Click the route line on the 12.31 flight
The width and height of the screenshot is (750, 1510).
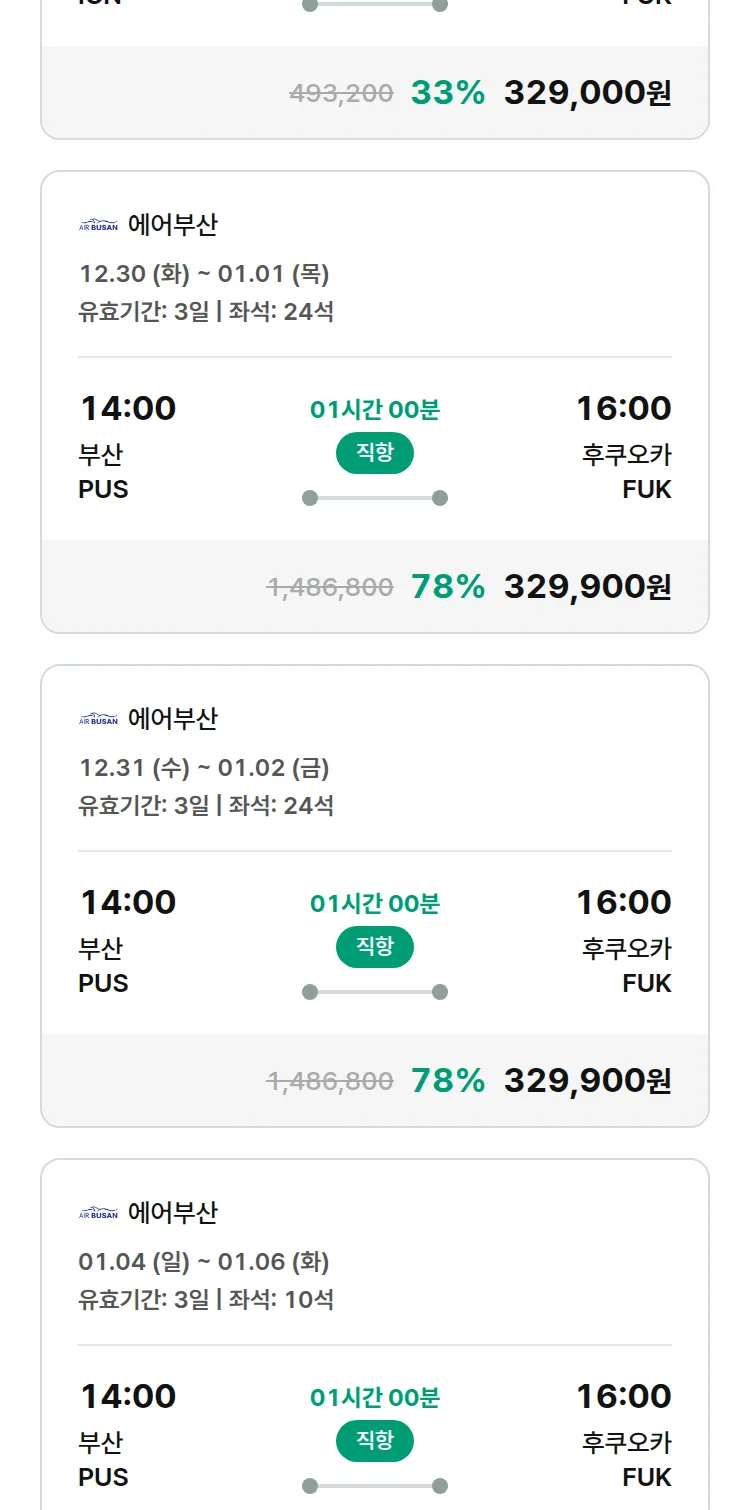[x=375, y=992]
